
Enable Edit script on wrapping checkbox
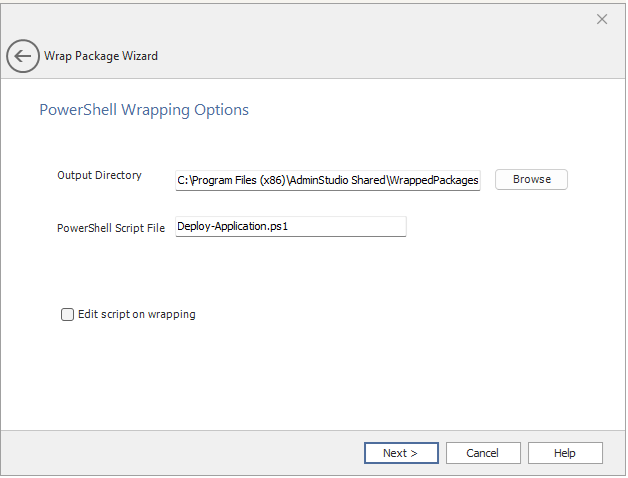[x=68, y=314]
